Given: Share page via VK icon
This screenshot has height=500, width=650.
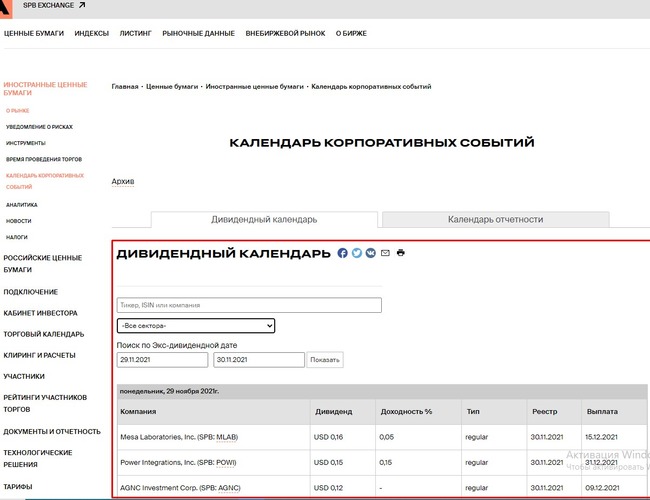Looking at the screenshot, I should coord(371,253).
